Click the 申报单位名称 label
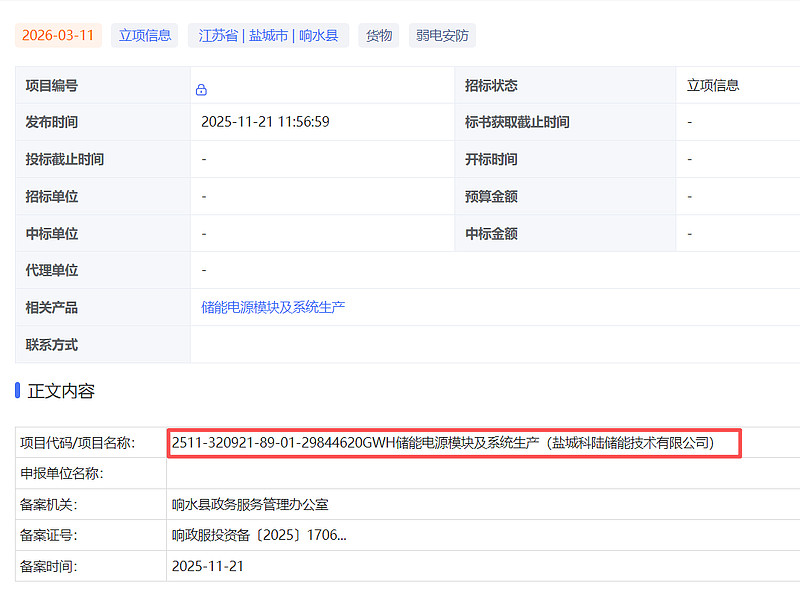Screen dimensions: 800x589 [62, 474]
